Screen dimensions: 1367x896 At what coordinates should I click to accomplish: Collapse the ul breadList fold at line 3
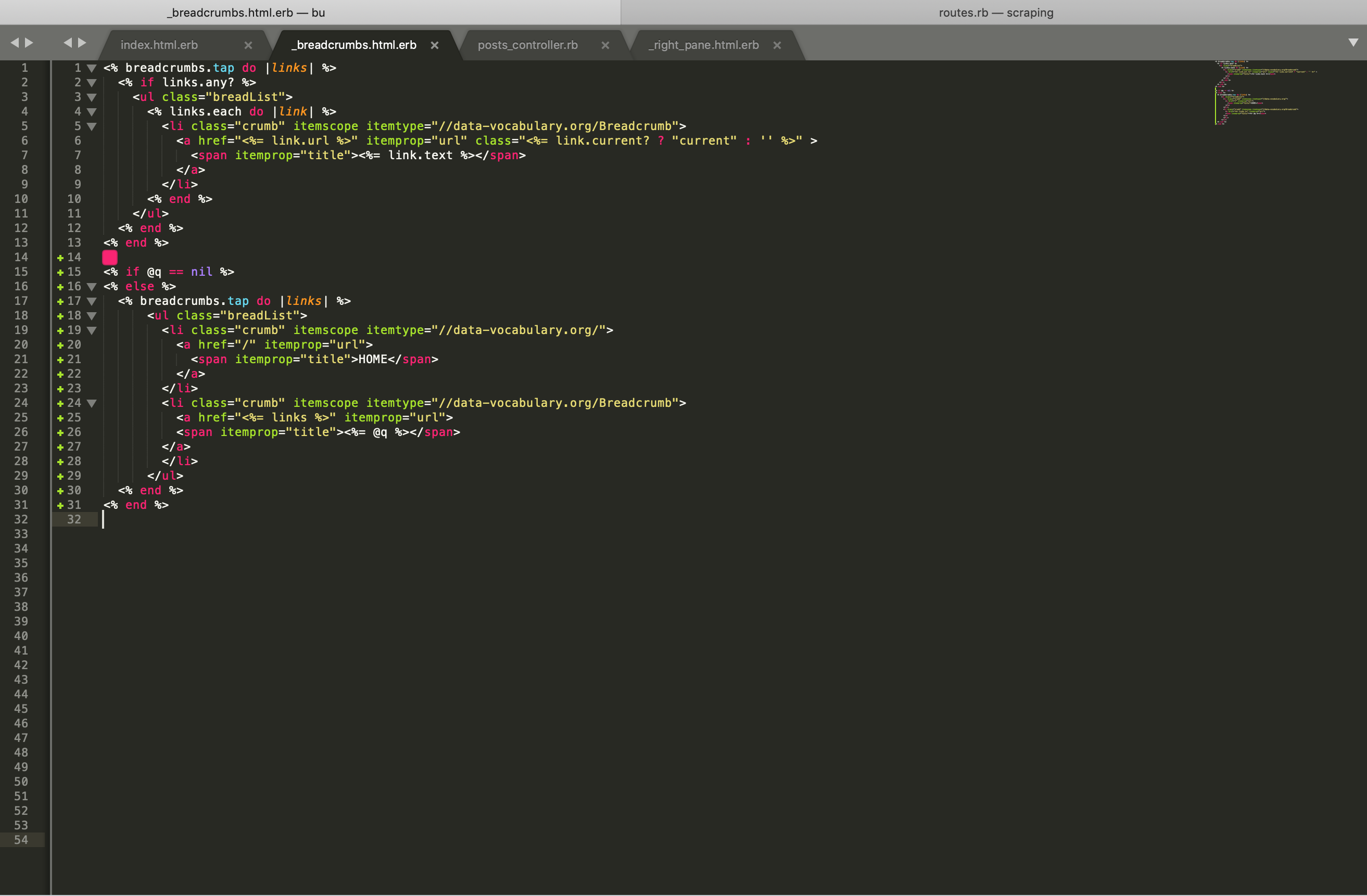91,98
